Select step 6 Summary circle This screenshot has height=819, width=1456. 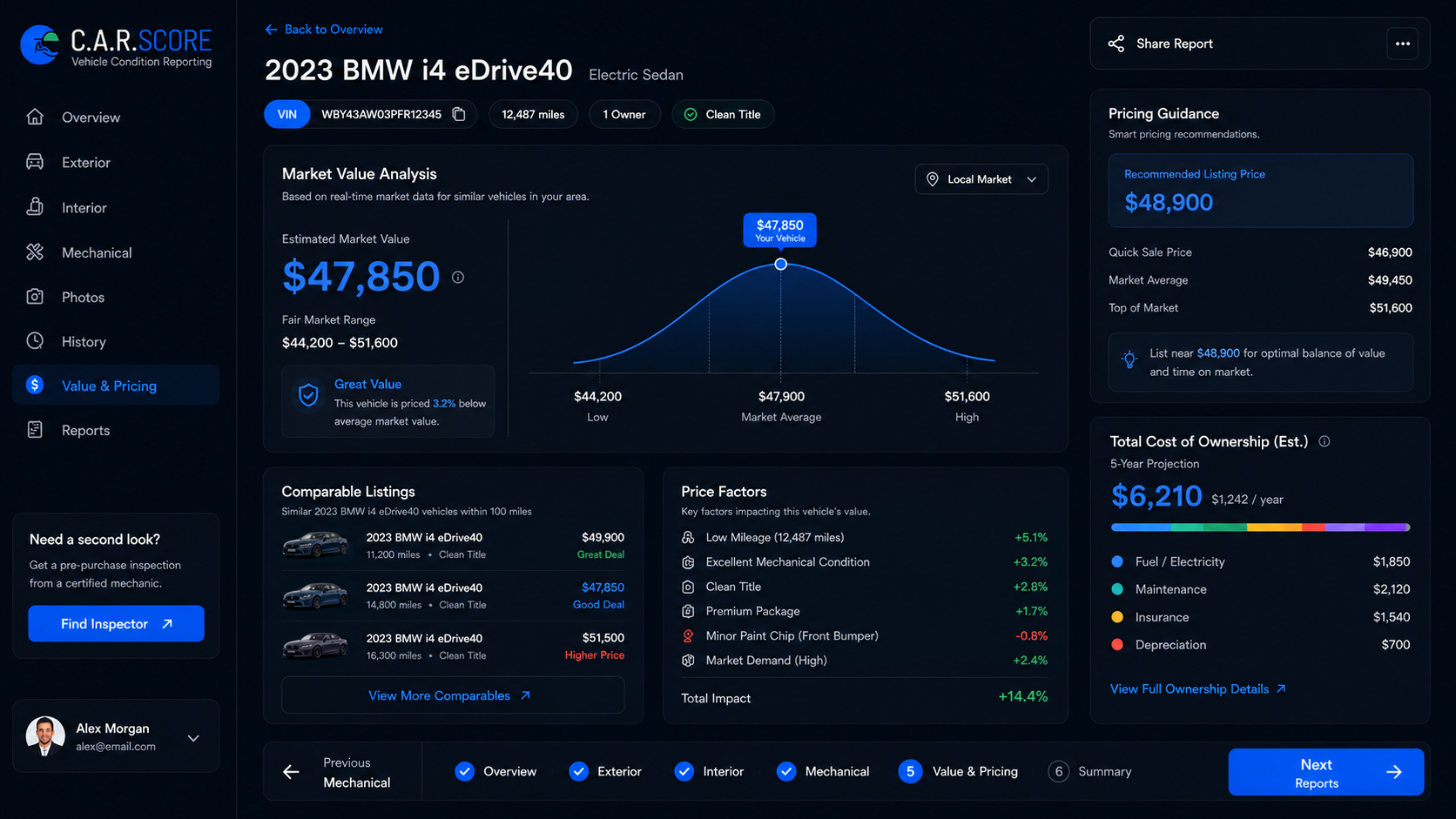[1059, 771]
